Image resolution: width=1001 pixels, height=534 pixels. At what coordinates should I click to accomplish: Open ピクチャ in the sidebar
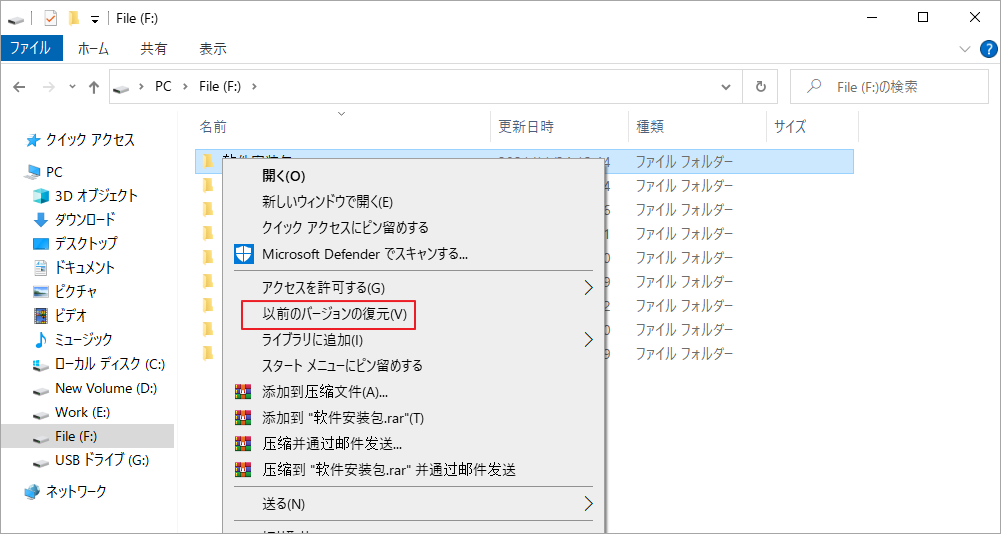pos(65,291)
